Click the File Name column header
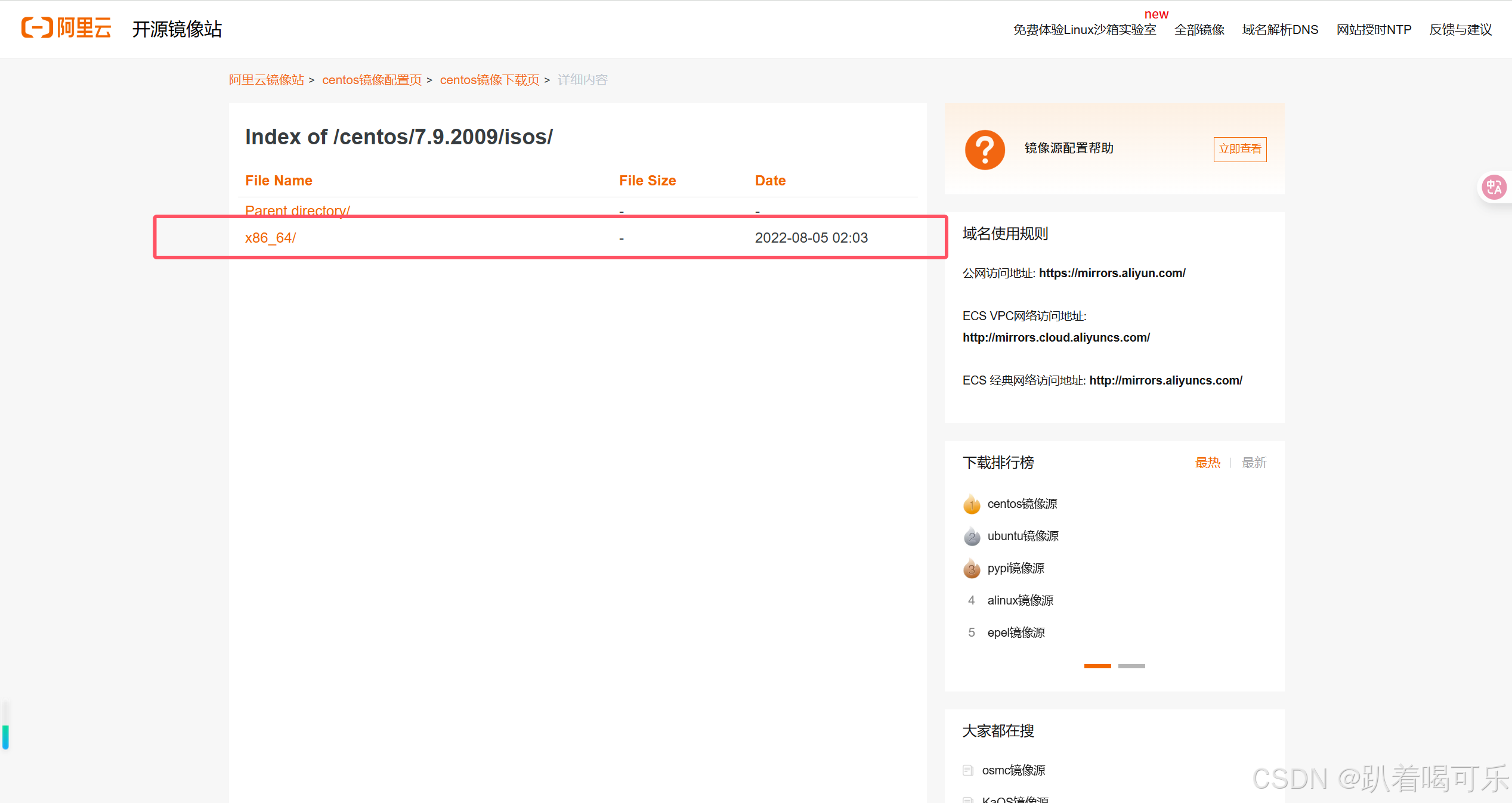Viewport: 1512px width, 803px height. 279,181
